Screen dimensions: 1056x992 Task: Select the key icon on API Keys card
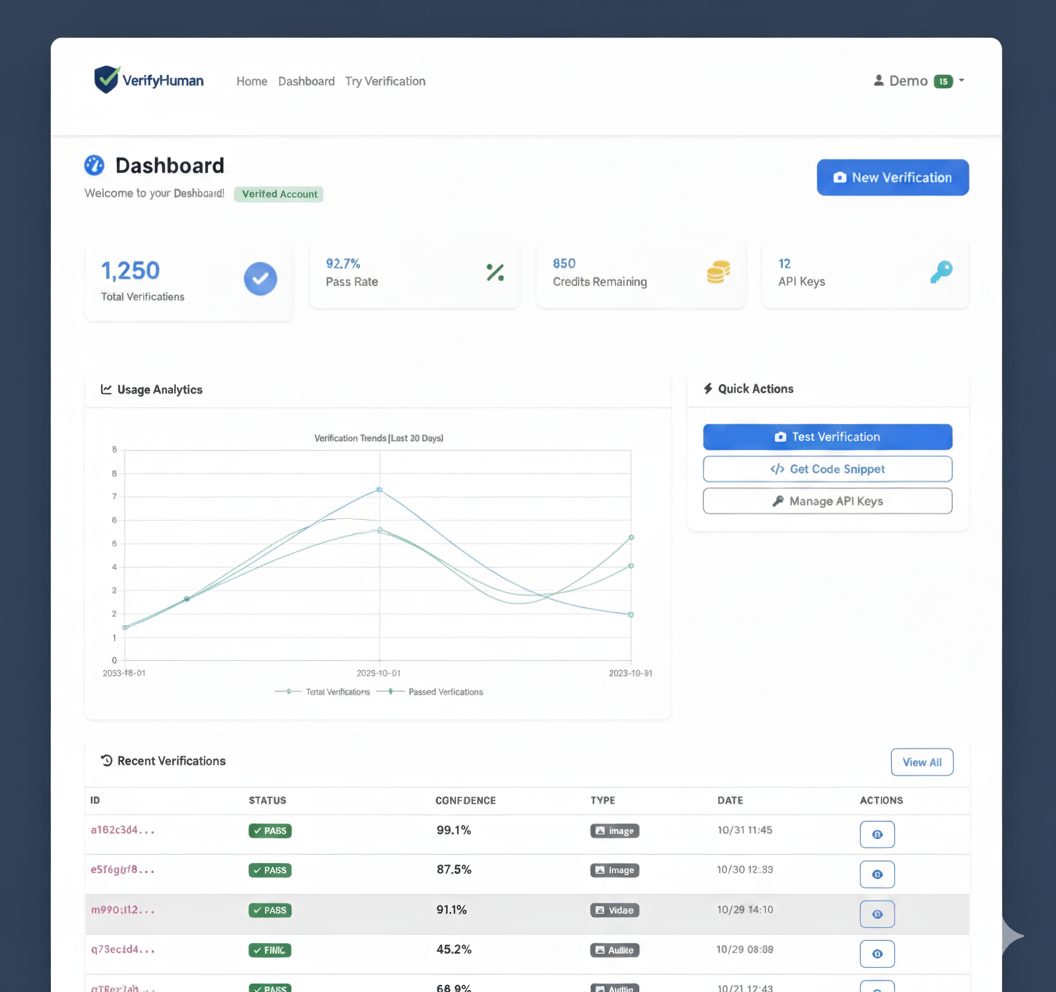coord(941,272)
